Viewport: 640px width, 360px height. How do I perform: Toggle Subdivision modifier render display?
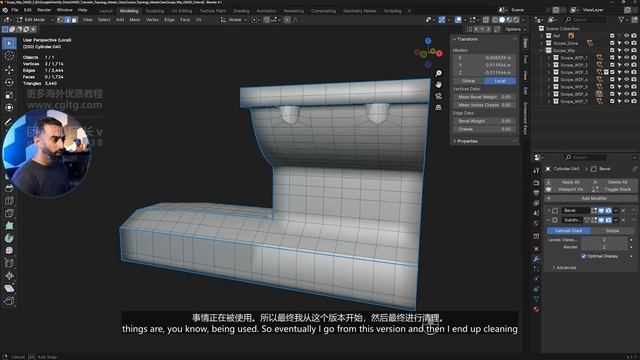click(609, 220)
